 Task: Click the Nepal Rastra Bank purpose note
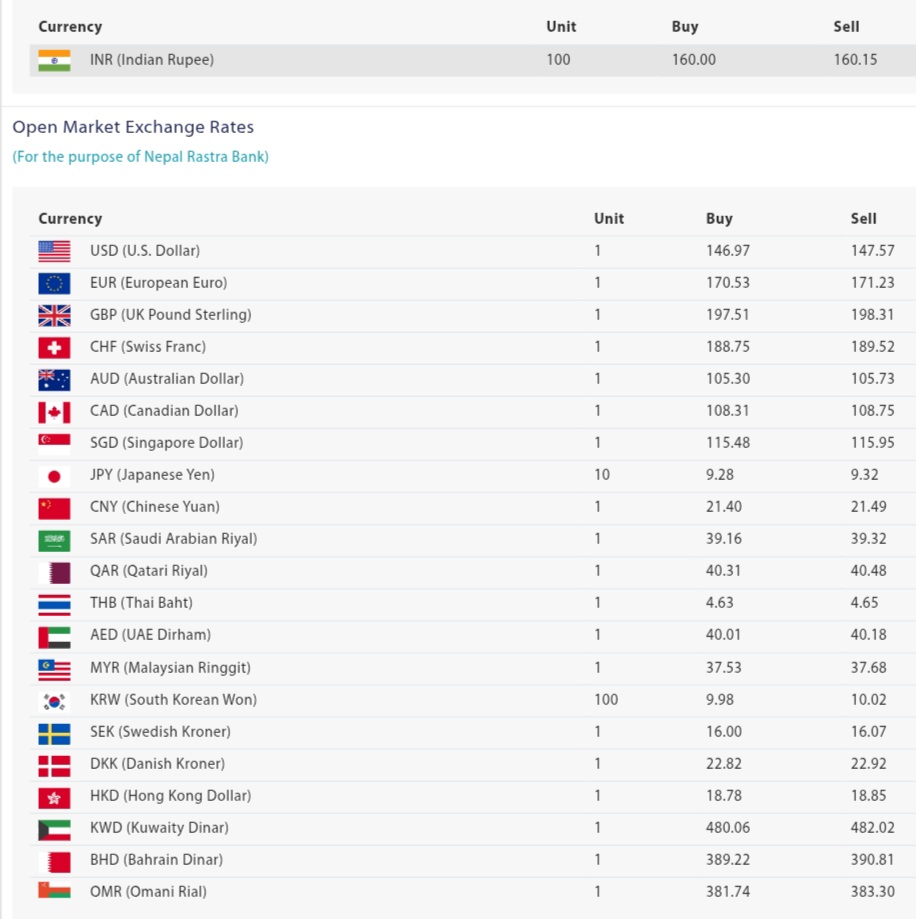pos(140,157)
